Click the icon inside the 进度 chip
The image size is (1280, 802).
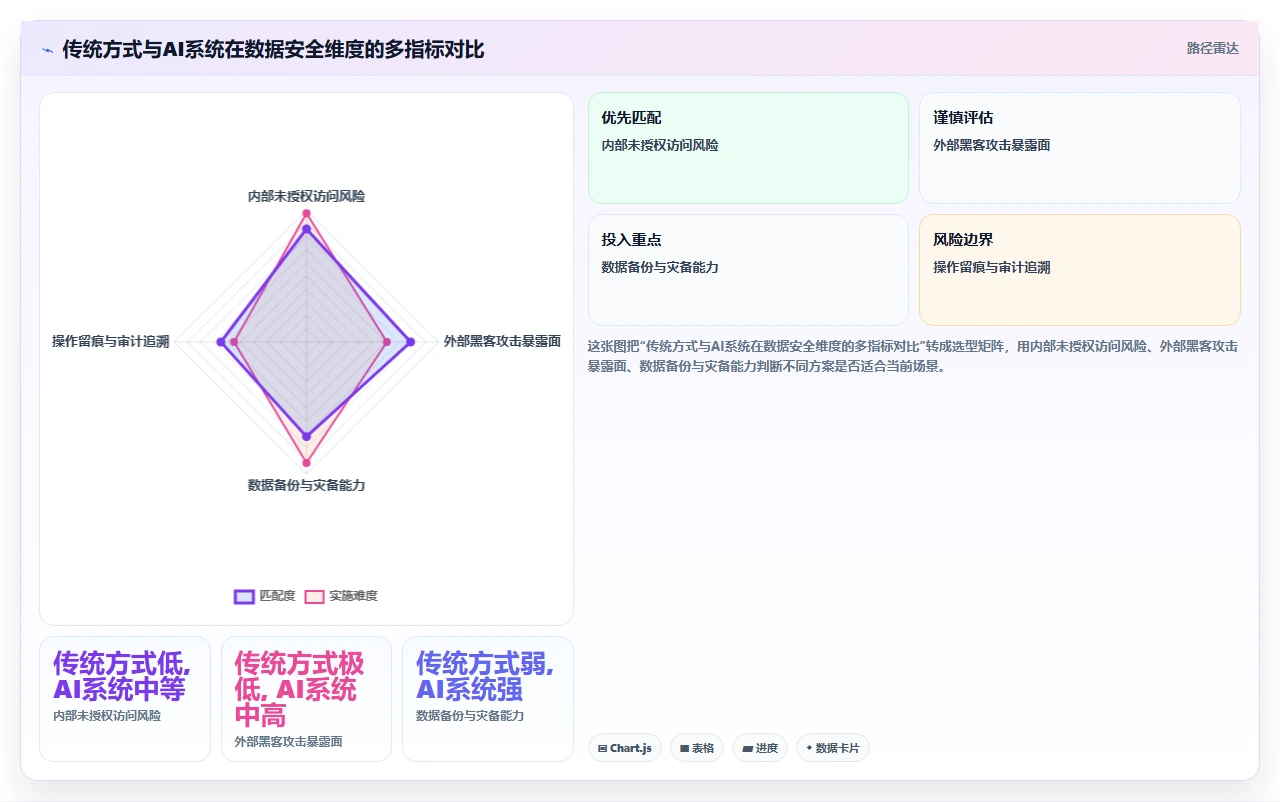747,748
